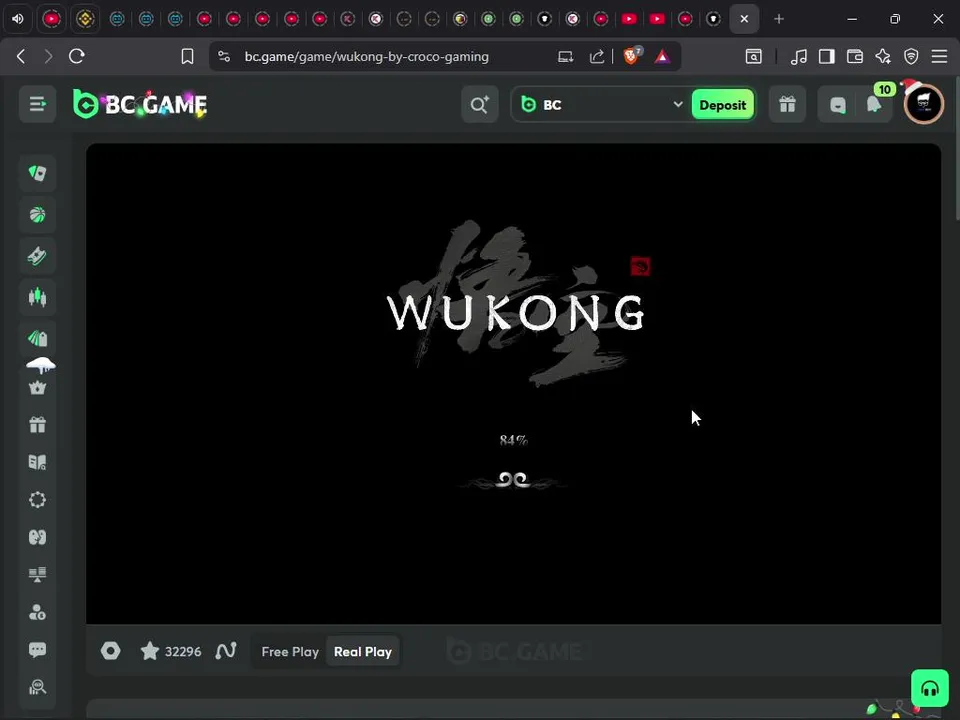Open the sidebar chat bubble icon

pos(37,650)
